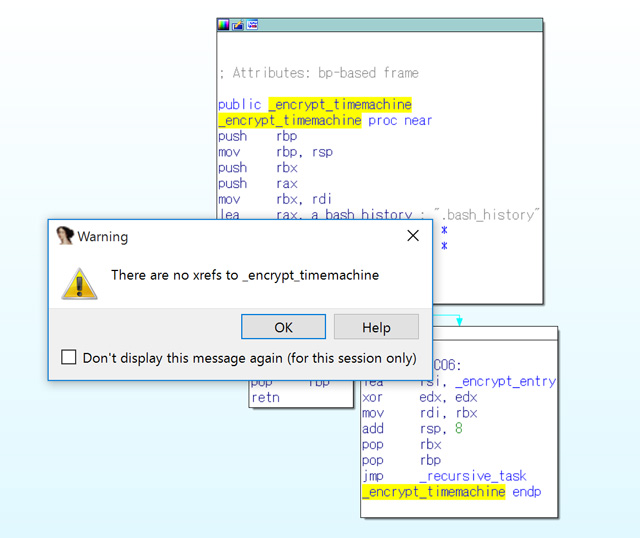Click the yellow warning triangle icon

pyautogui.click(x=79, y=280)
